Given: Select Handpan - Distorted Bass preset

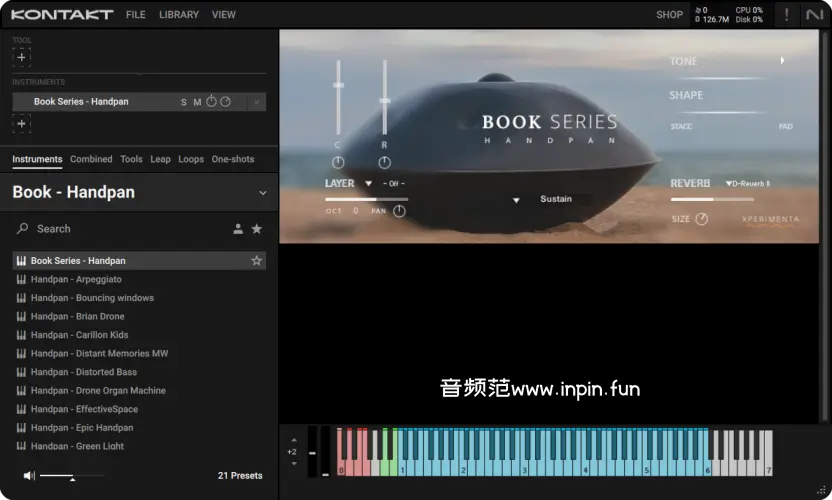Looking at the screenshot, I should point(139,372).
